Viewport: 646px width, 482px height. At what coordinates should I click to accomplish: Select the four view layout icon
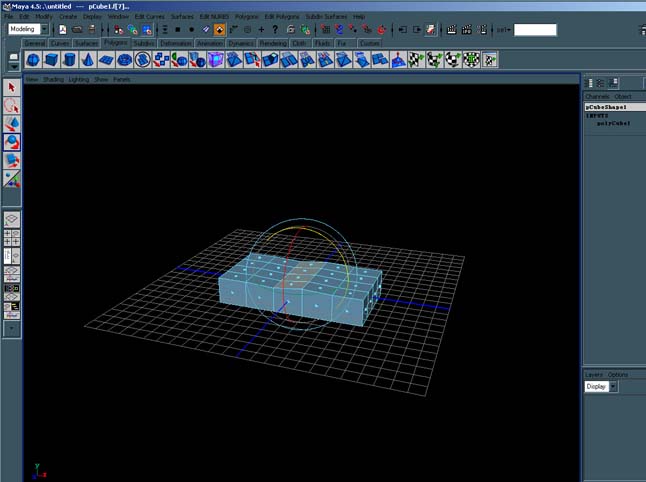[12, 238]
